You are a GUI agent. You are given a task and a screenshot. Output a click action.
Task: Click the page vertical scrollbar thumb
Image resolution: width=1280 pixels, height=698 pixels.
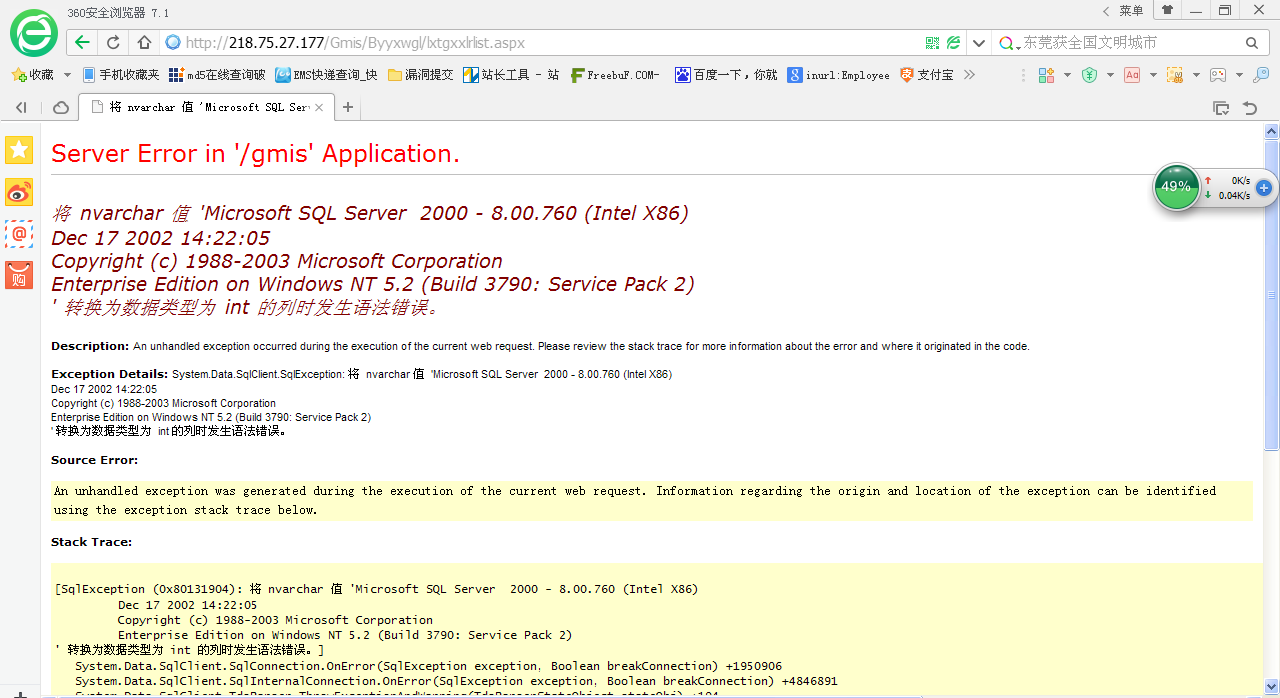point(1271,295)
